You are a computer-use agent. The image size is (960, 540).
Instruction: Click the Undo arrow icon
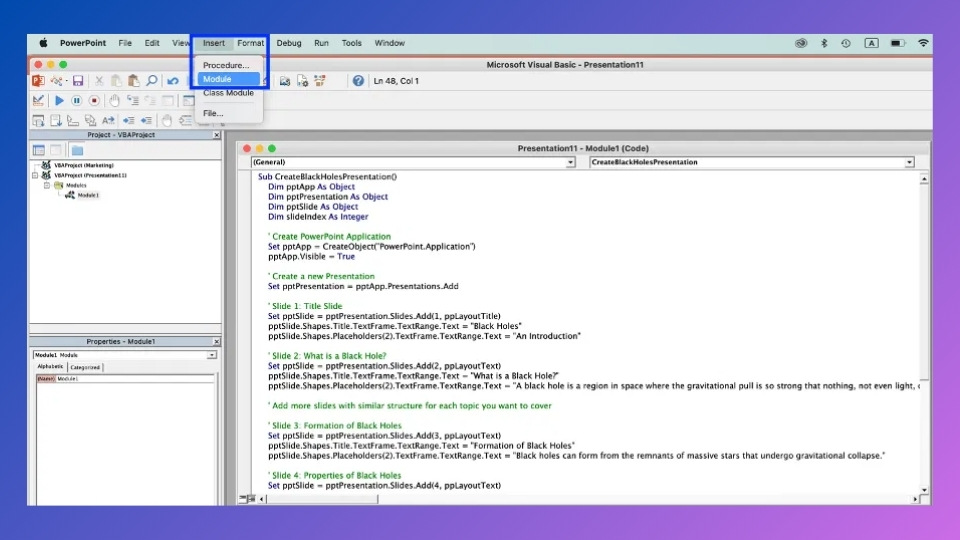tap(173, 81)
